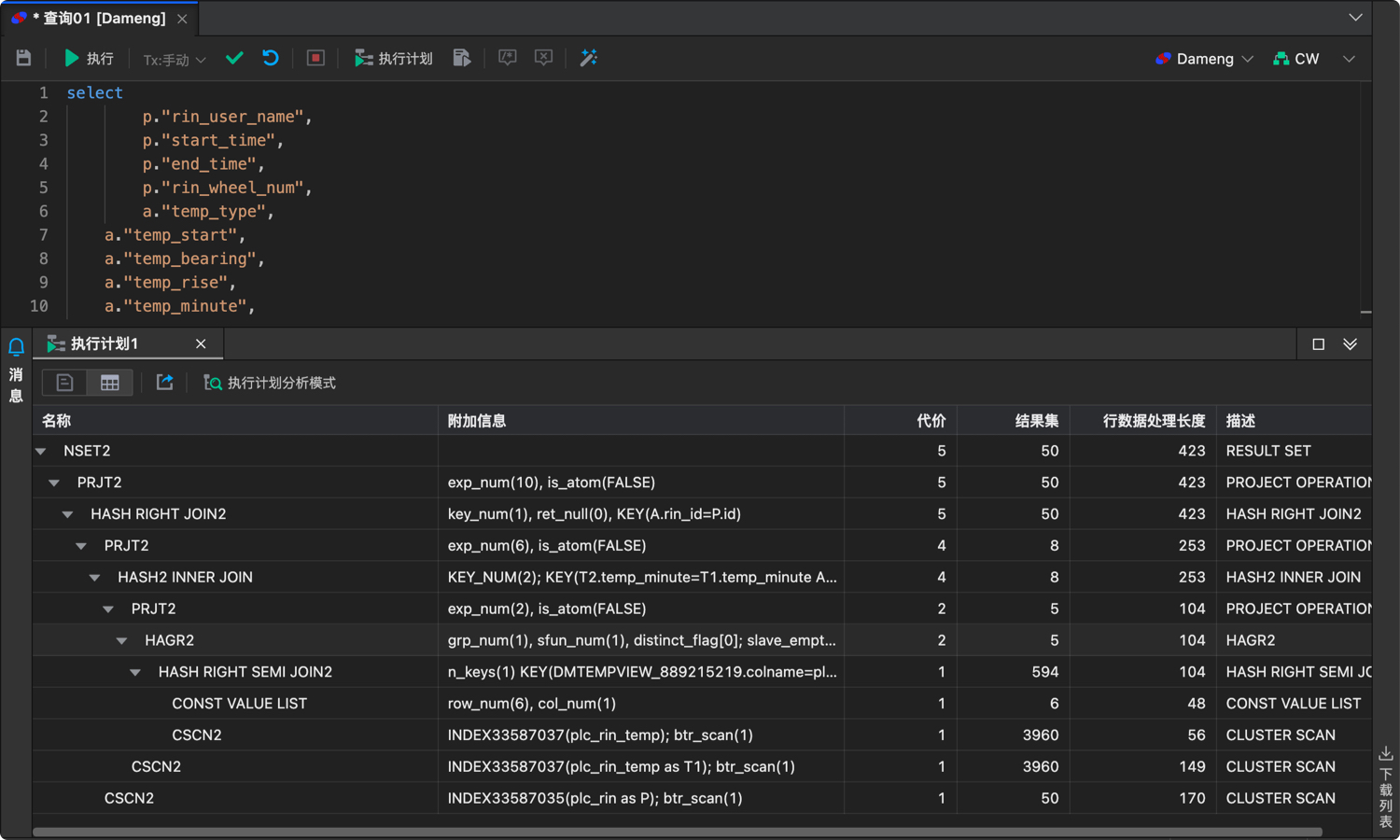Open the Tx manual transaction dropdown

(174, 60)
